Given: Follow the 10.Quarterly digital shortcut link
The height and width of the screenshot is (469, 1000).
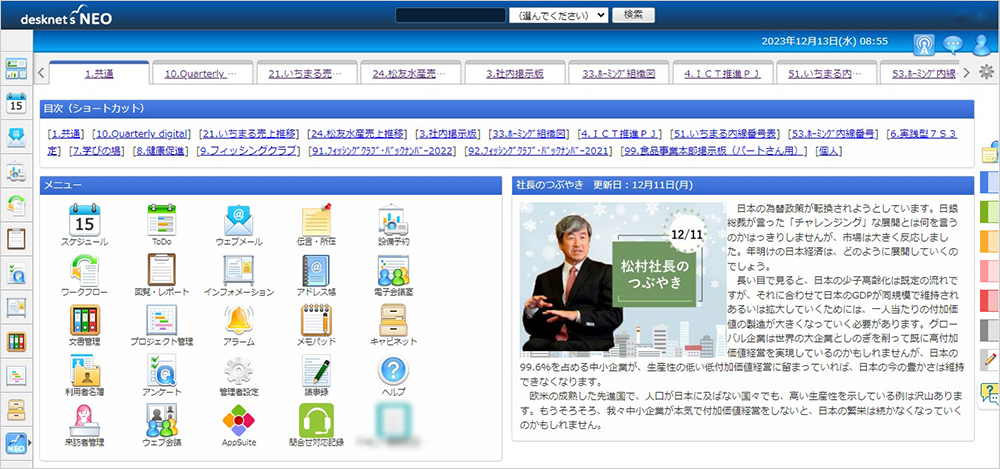Looking at the screenshot, I should coord(142,133).
